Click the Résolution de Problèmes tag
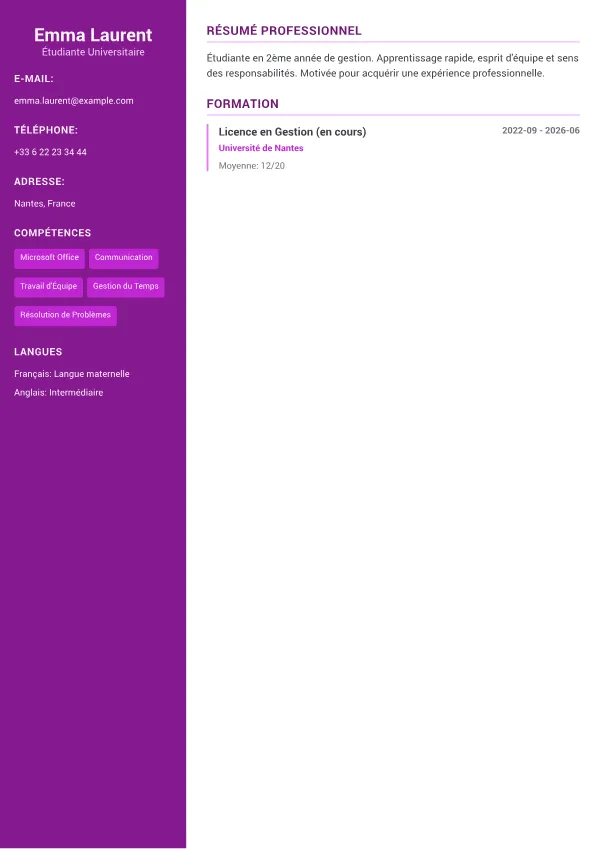Viewport: 600px width, 849px height. tap(66, 315)
